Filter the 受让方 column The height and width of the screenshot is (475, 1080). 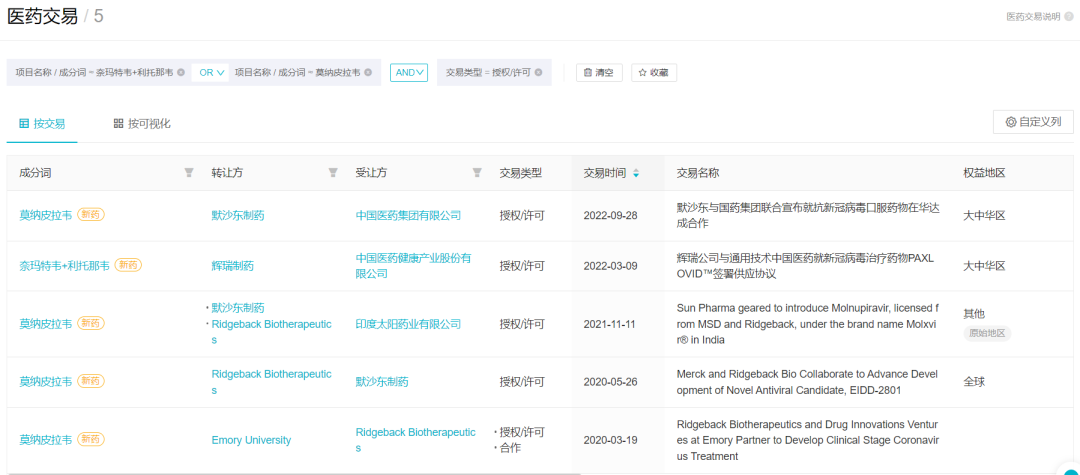point(477,173)
